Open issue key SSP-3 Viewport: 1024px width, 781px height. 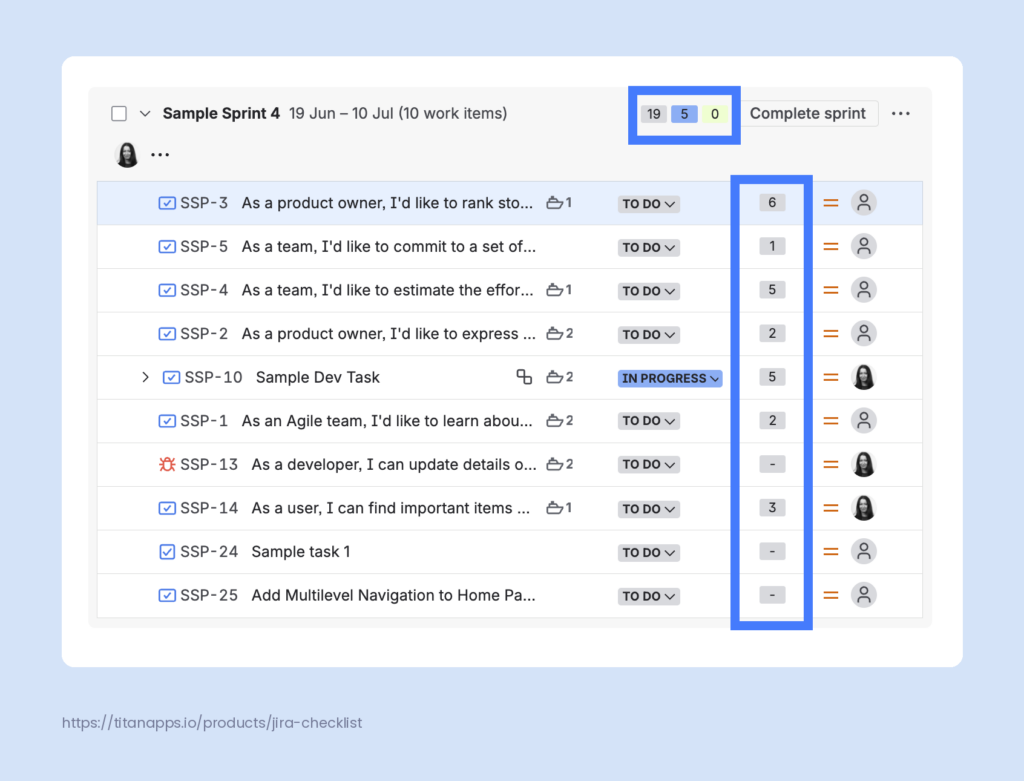click(204, 203)
